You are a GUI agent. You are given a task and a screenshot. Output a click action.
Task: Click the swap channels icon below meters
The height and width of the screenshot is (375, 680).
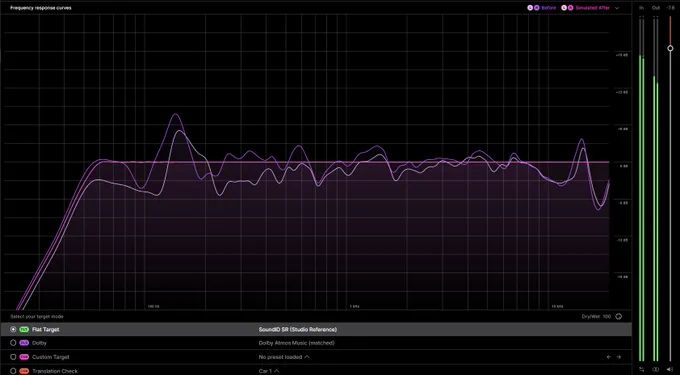[642, 369]
